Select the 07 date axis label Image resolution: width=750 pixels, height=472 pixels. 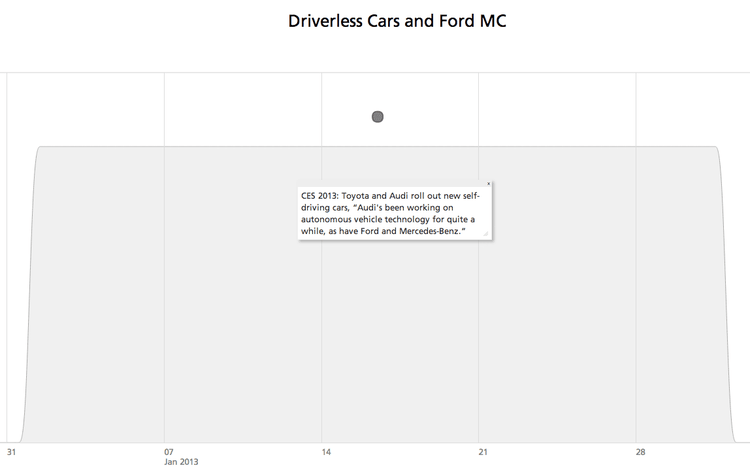pos(169,452)
